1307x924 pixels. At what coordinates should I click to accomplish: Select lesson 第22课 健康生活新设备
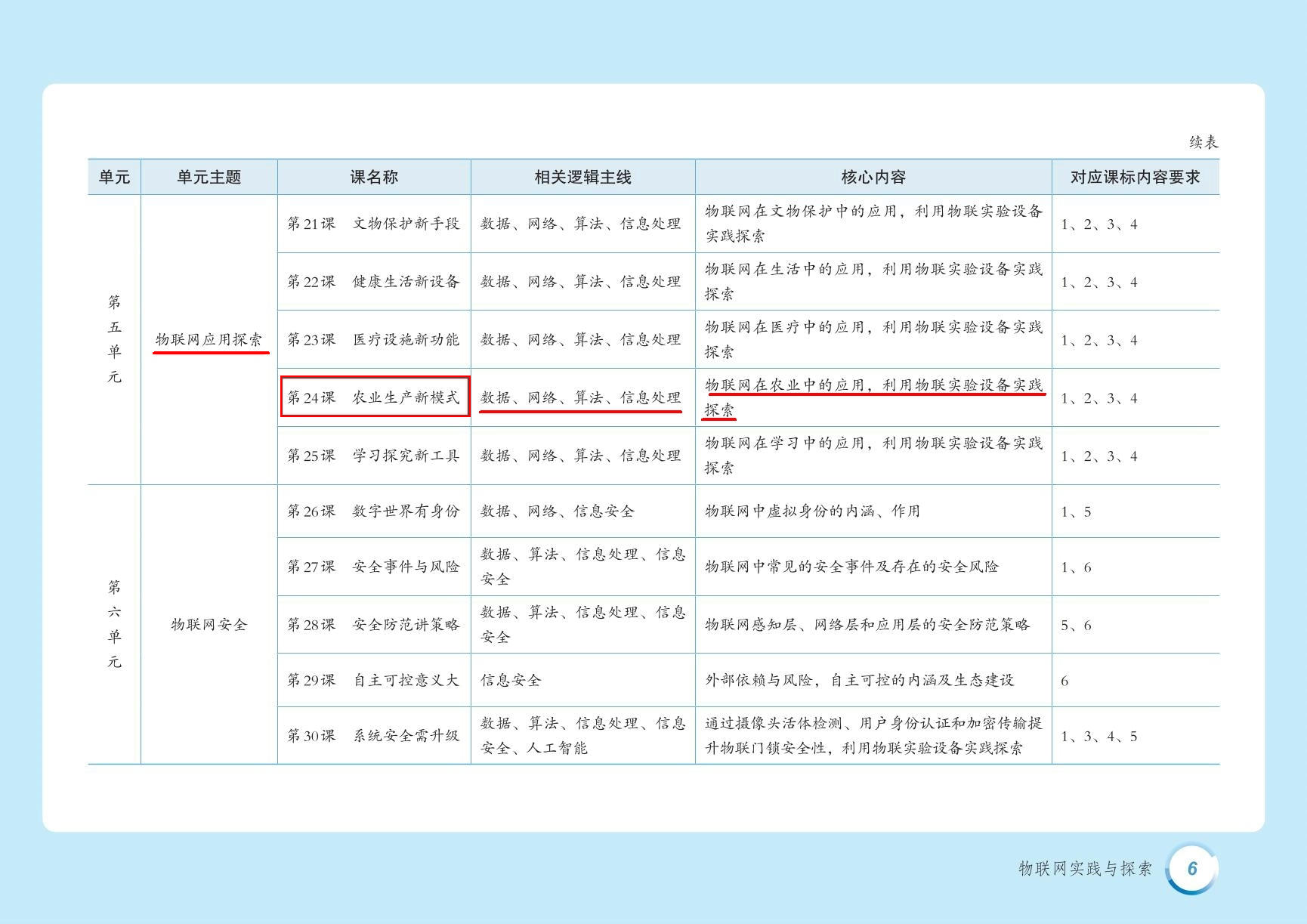click(374, 282)
